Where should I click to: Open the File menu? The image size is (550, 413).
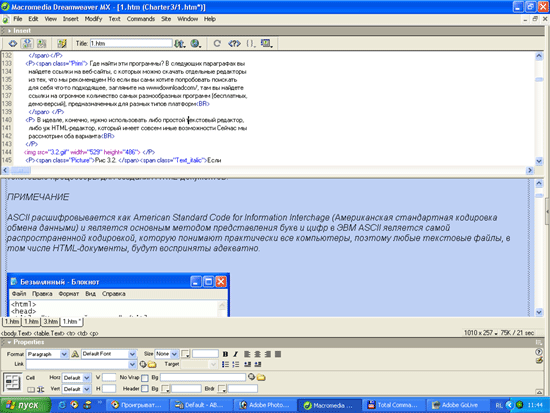tap(18, 19)
